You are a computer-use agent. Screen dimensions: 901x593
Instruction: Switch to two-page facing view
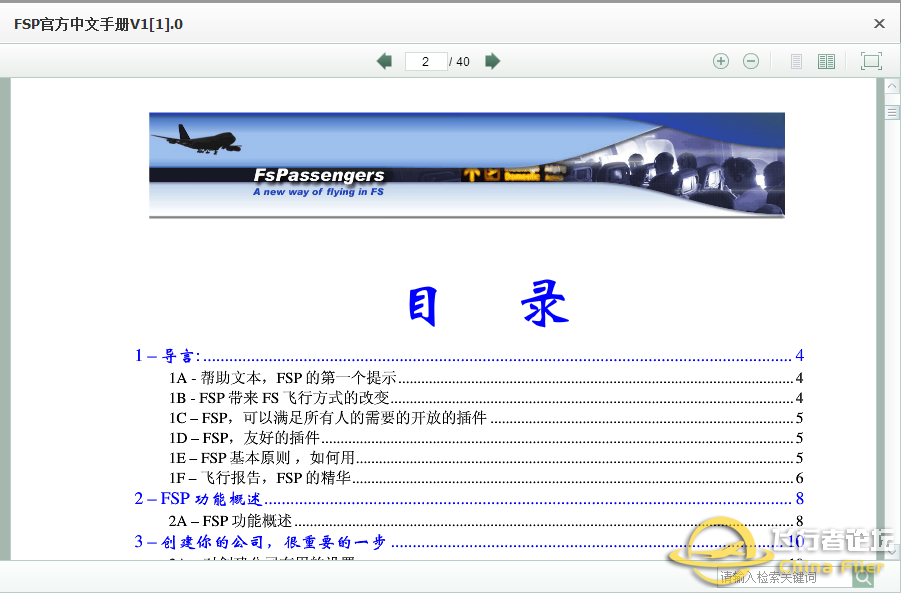coord(826,61)
